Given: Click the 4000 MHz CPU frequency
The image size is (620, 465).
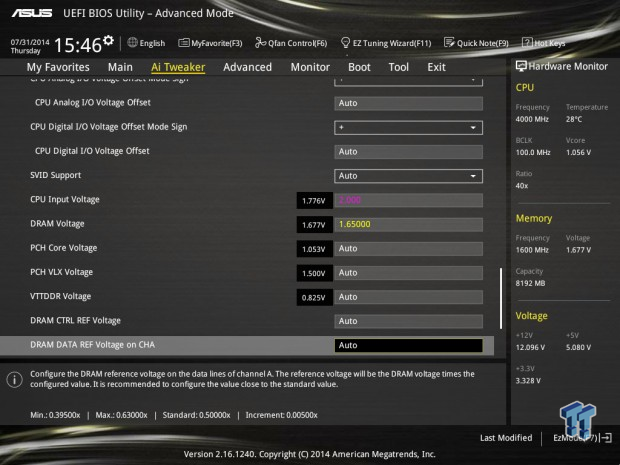Looking at the screenshot, I should pyautogui.click(x=532, y=119).
